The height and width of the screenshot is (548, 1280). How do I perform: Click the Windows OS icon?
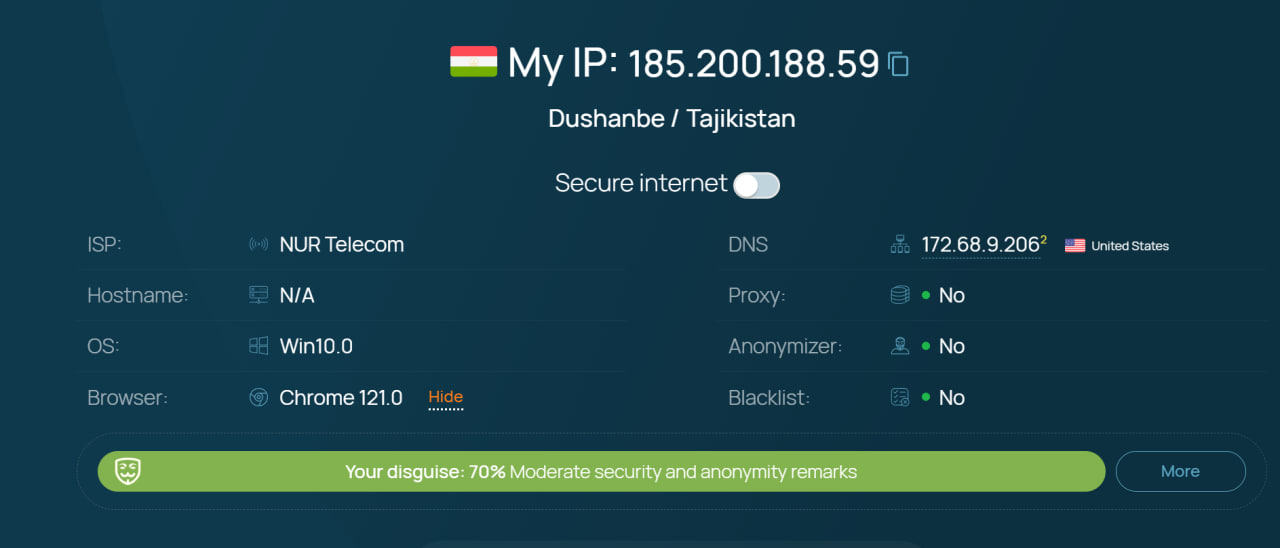258,346
